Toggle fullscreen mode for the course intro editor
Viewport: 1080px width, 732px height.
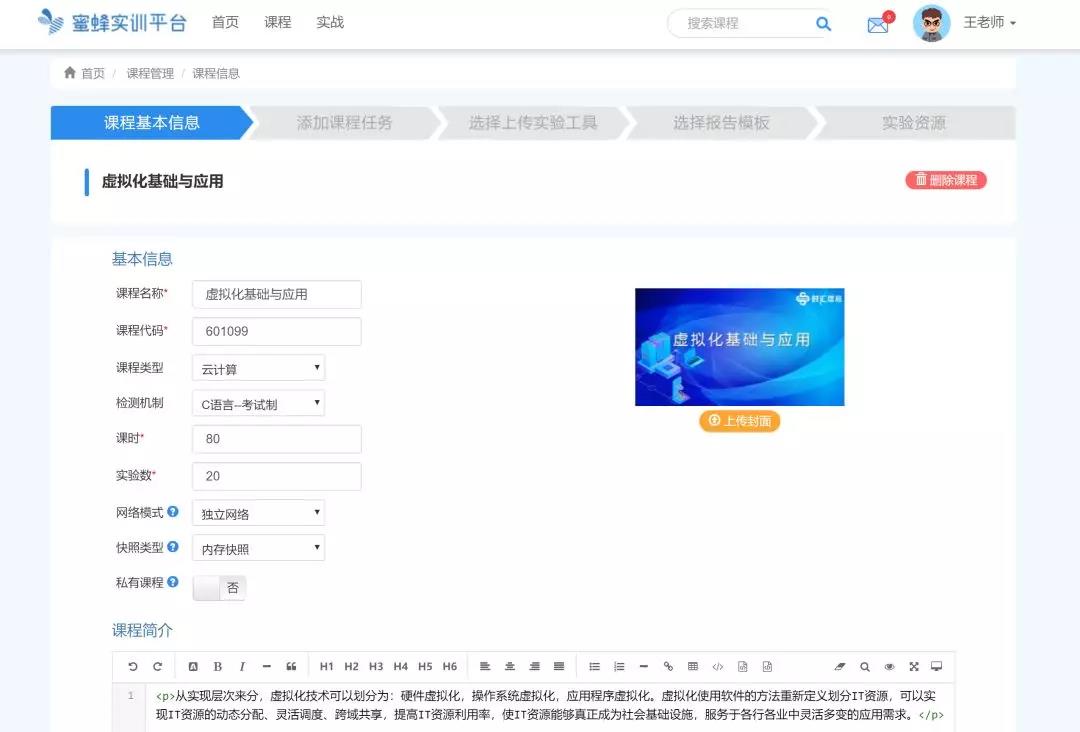913,666
